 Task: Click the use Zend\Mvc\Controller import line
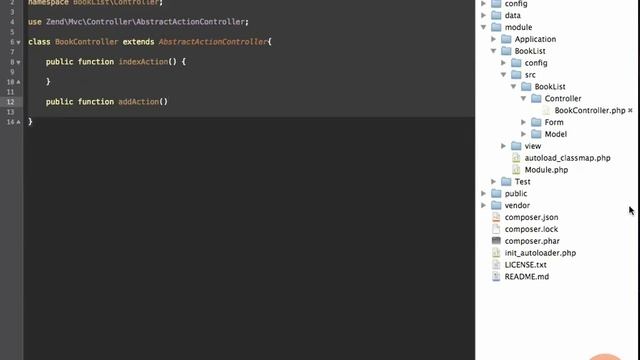click(x=138, y=22)
